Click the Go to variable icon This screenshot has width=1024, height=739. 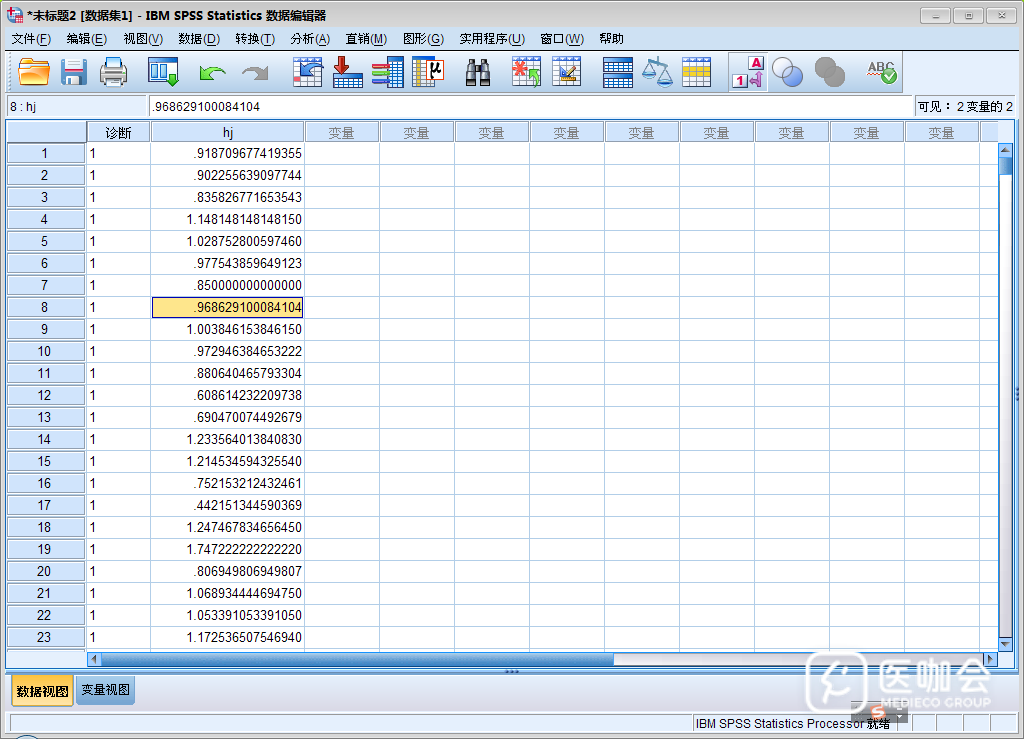[347, 72]
